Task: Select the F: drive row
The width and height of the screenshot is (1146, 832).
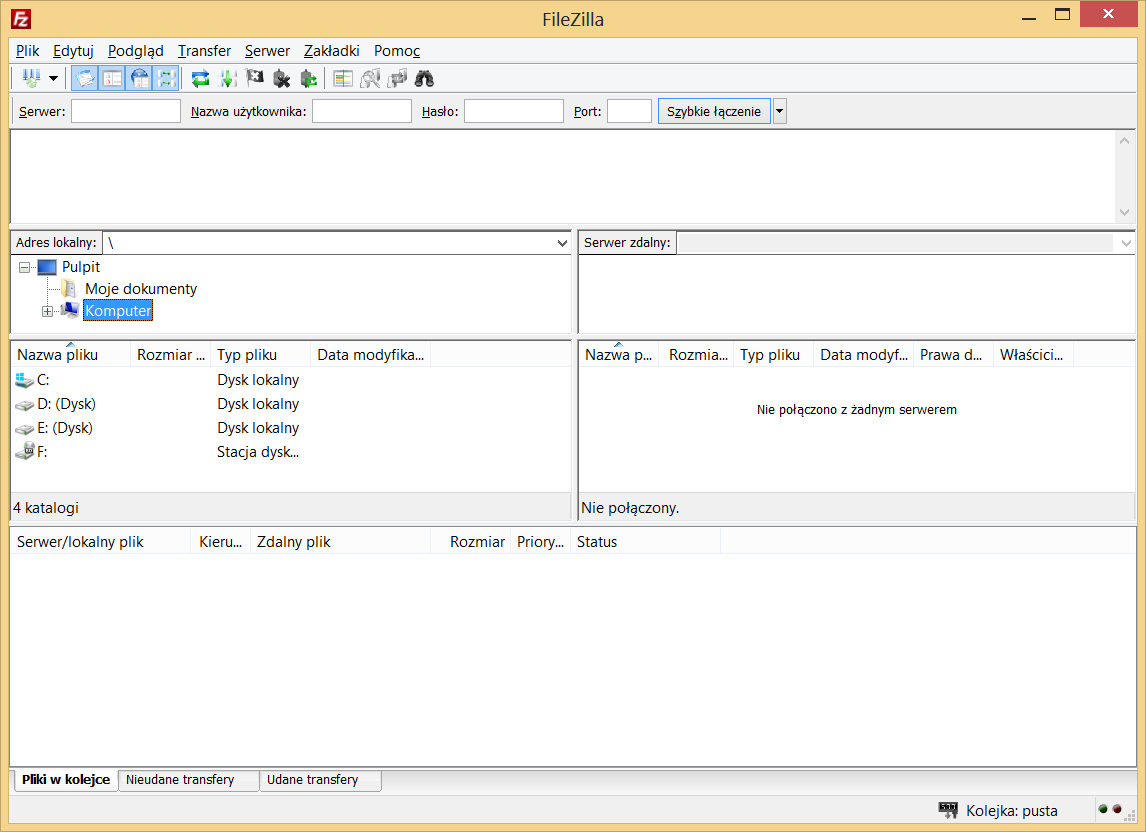Action: tap(291, 453)
